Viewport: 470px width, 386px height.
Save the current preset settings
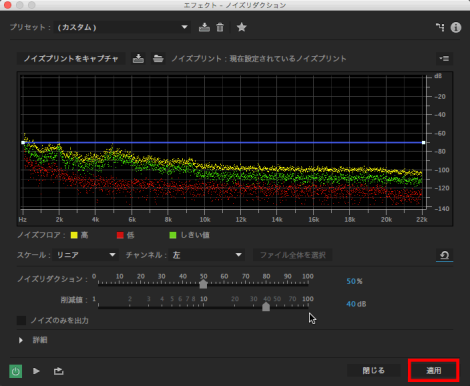(x=204, y=27)
